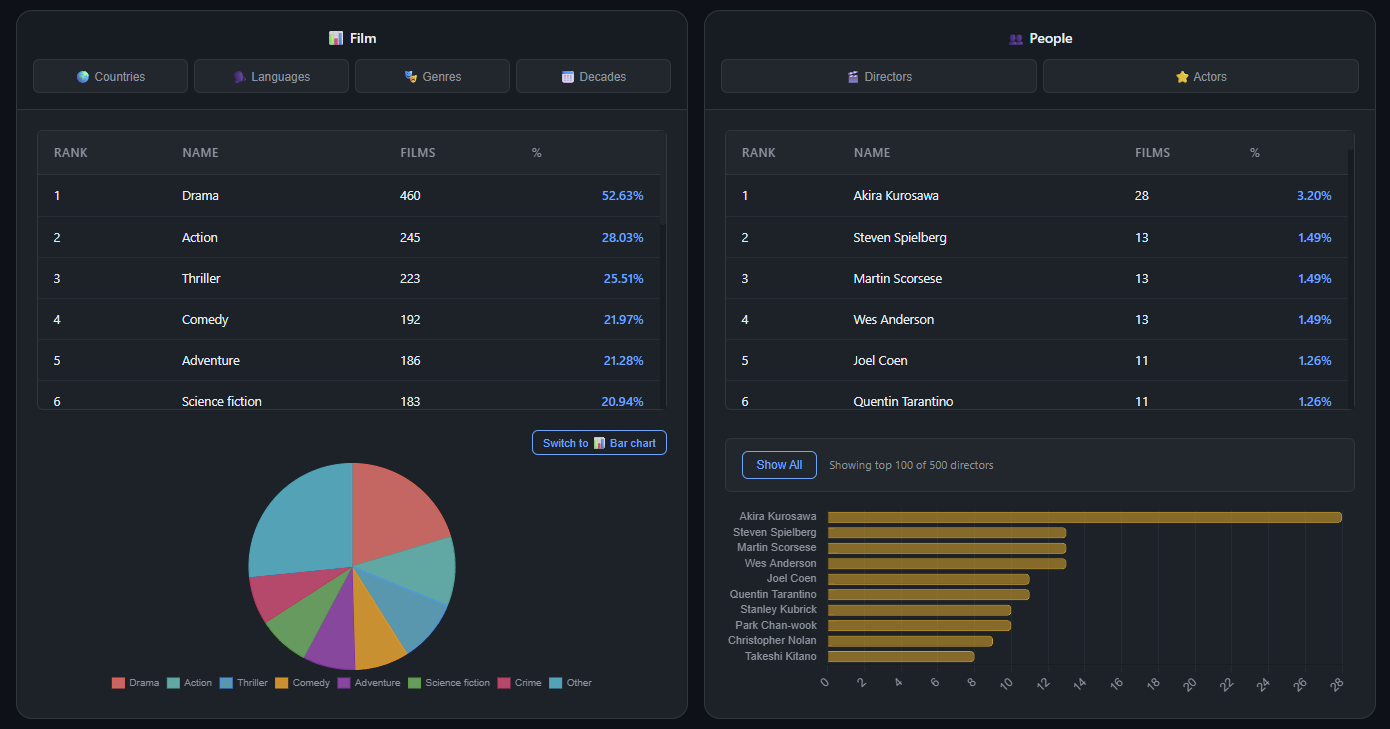Select the Directors tab
This screenshot has width=1390, height=729.
pos(879,76)
